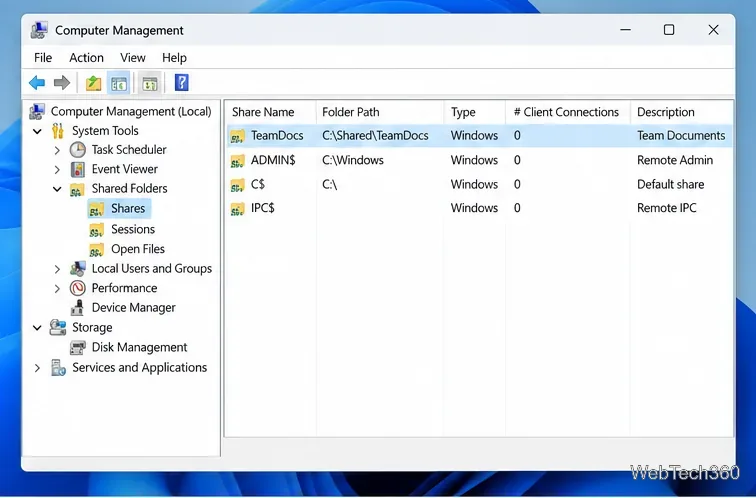Expand the Performance node

click(57, 289)
